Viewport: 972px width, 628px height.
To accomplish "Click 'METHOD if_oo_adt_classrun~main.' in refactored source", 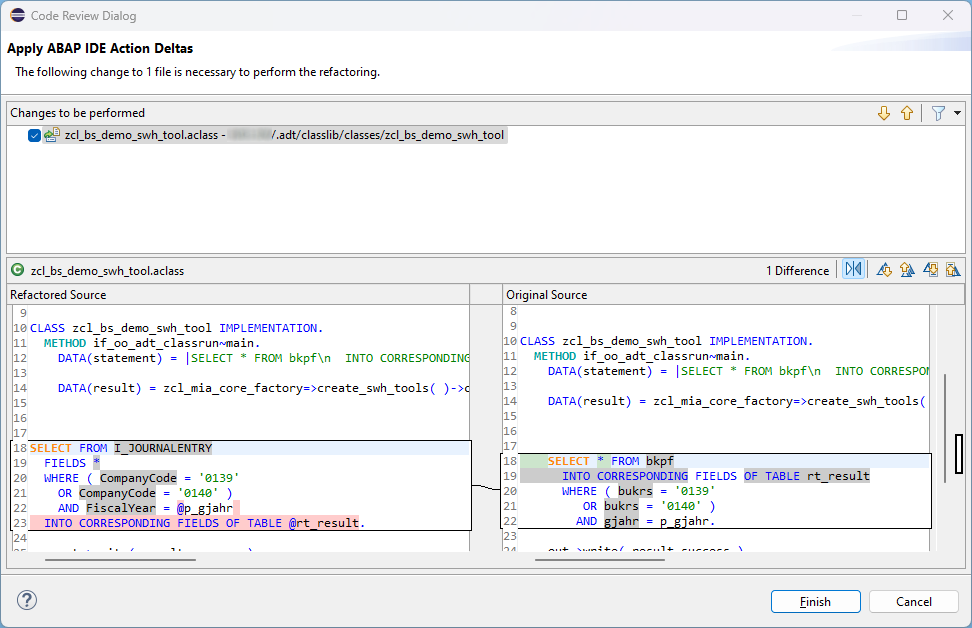I will 152,343.
